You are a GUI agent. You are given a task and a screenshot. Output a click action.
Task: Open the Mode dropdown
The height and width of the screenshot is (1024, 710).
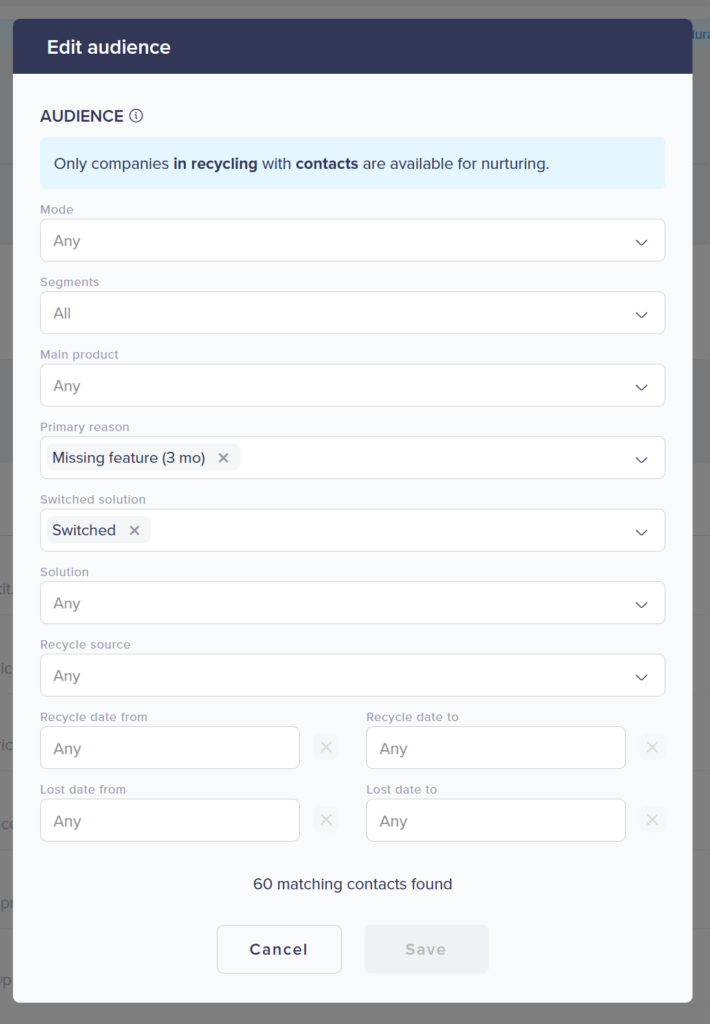[x=352, y=241]
